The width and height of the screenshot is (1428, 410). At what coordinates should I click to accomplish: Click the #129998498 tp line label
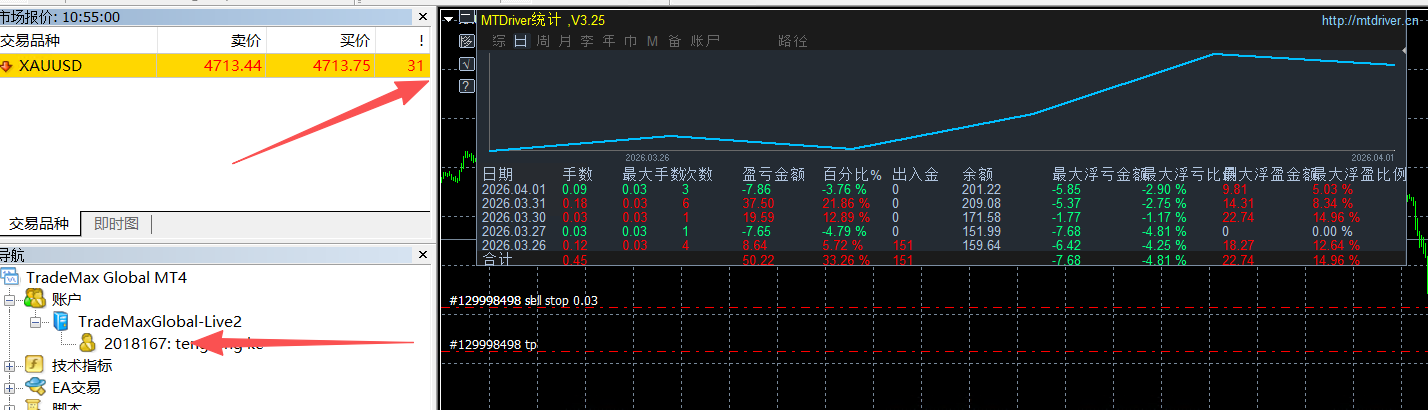(493, 344)
